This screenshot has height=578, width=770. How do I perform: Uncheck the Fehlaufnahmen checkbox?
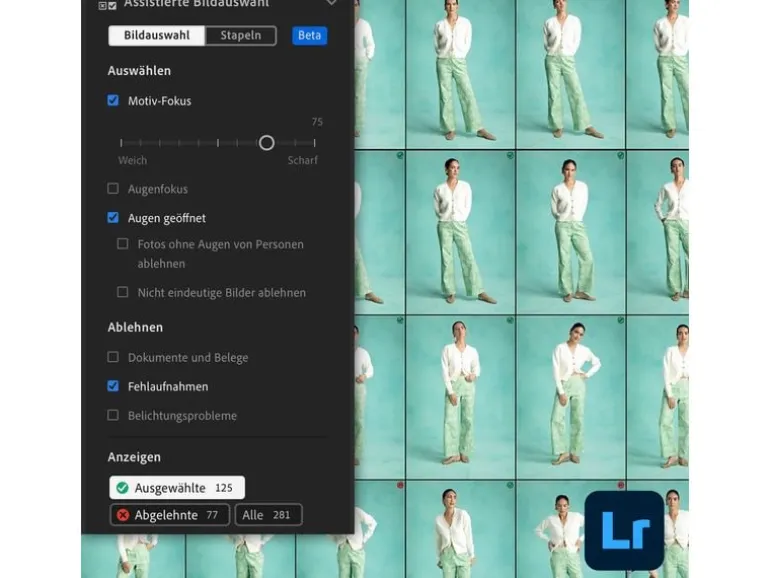pos(113,386)
